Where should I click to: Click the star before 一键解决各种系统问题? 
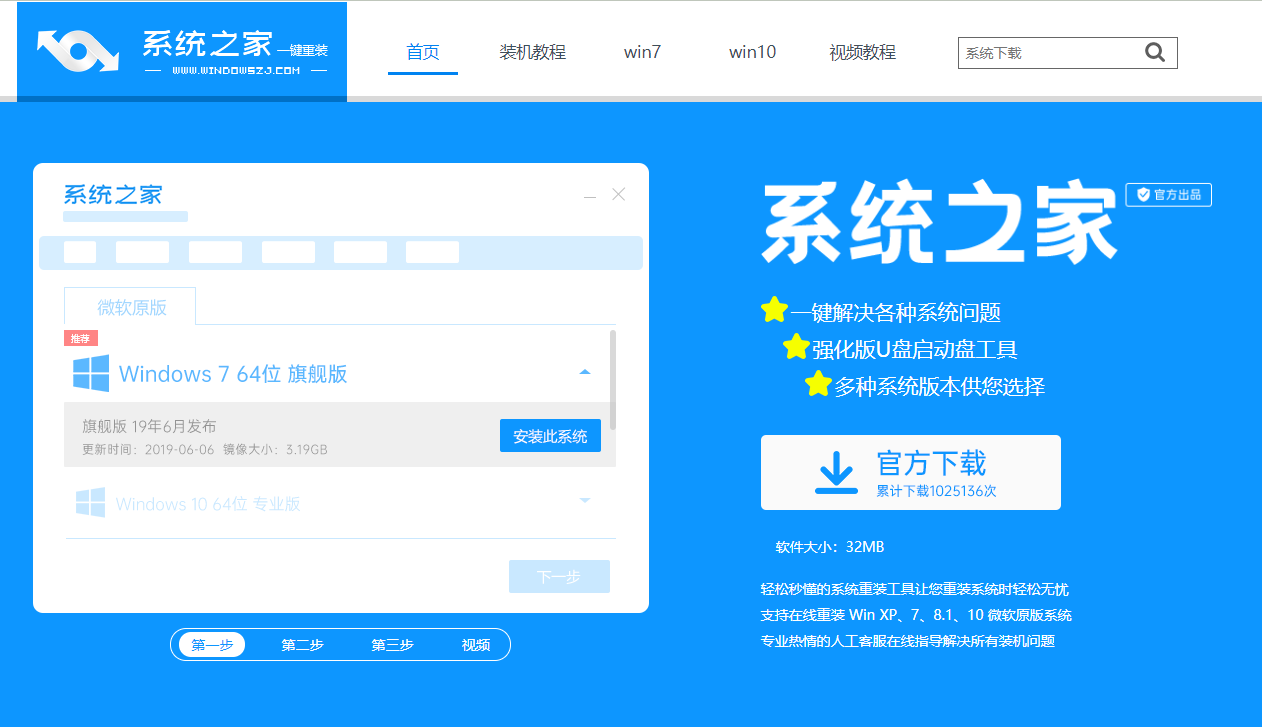[773, 310]
